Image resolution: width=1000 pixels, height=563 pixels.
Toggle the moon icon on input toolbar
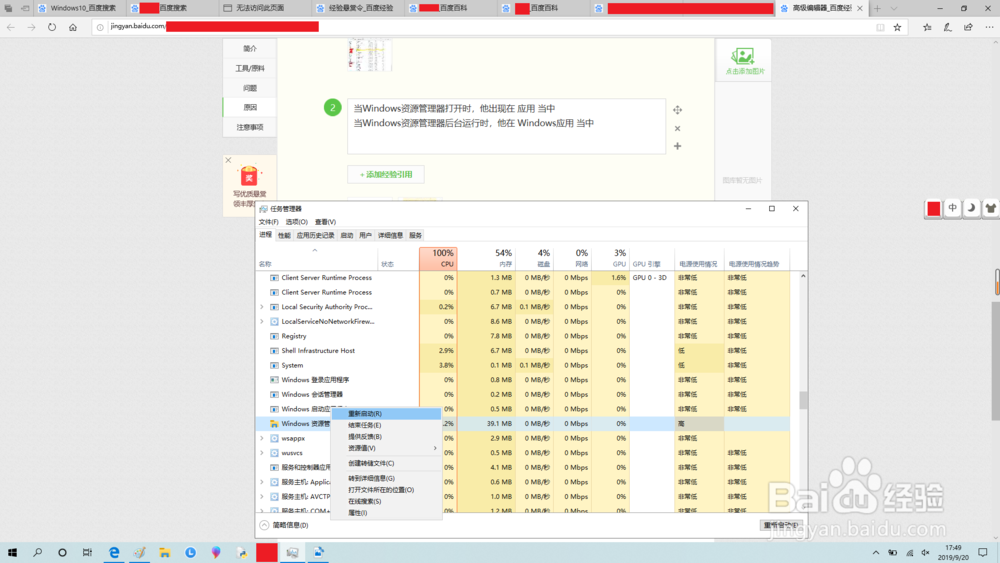[x=971, y=208]
